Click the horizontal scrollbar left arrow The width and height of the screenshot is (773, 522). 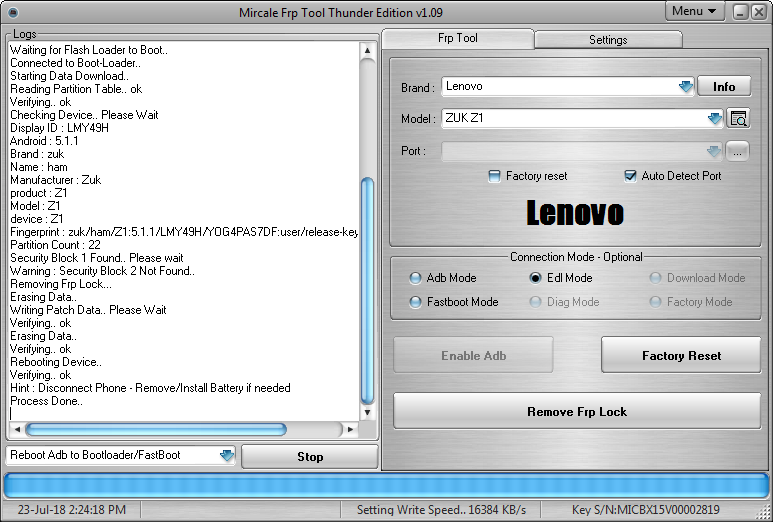(17, 429)
